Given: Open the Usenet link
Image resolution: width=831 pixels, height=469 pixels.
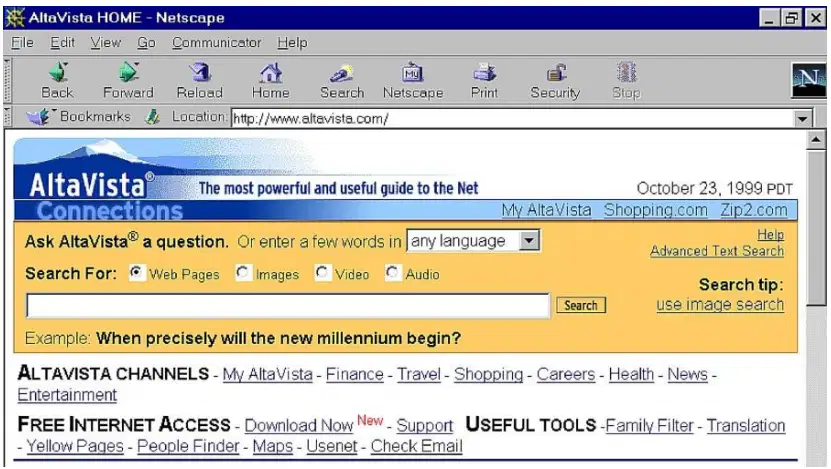Looking at the screenshot, I should pos(332,446).
